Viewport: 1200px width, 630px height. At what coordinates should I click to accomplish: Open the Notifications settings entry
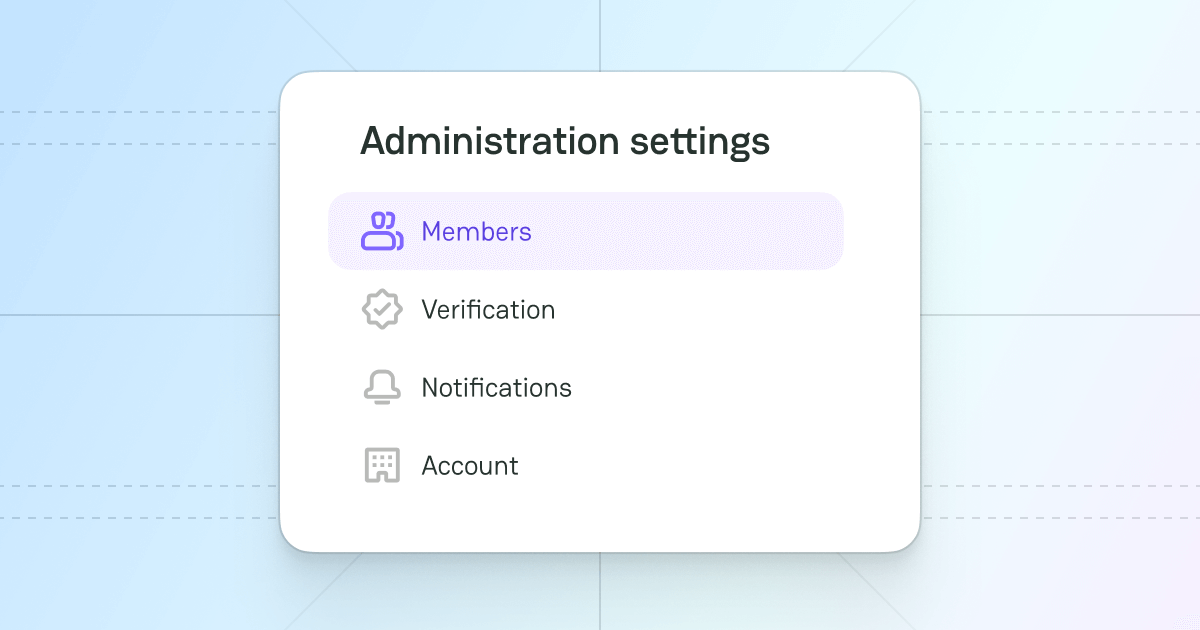[x=497, y=387]
